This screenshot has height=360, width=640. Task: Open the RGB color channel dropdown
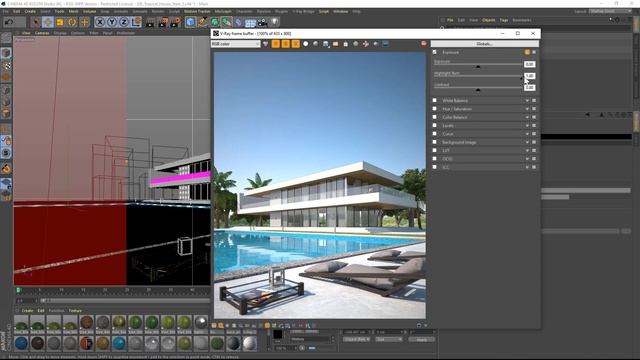tap(236, 44)
